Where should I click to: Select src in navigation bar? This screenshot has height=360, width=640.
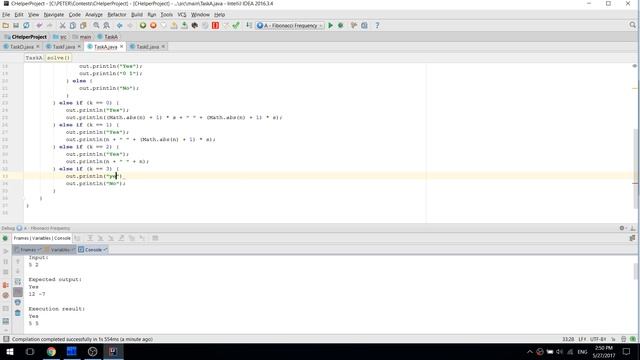click(60, 37)
